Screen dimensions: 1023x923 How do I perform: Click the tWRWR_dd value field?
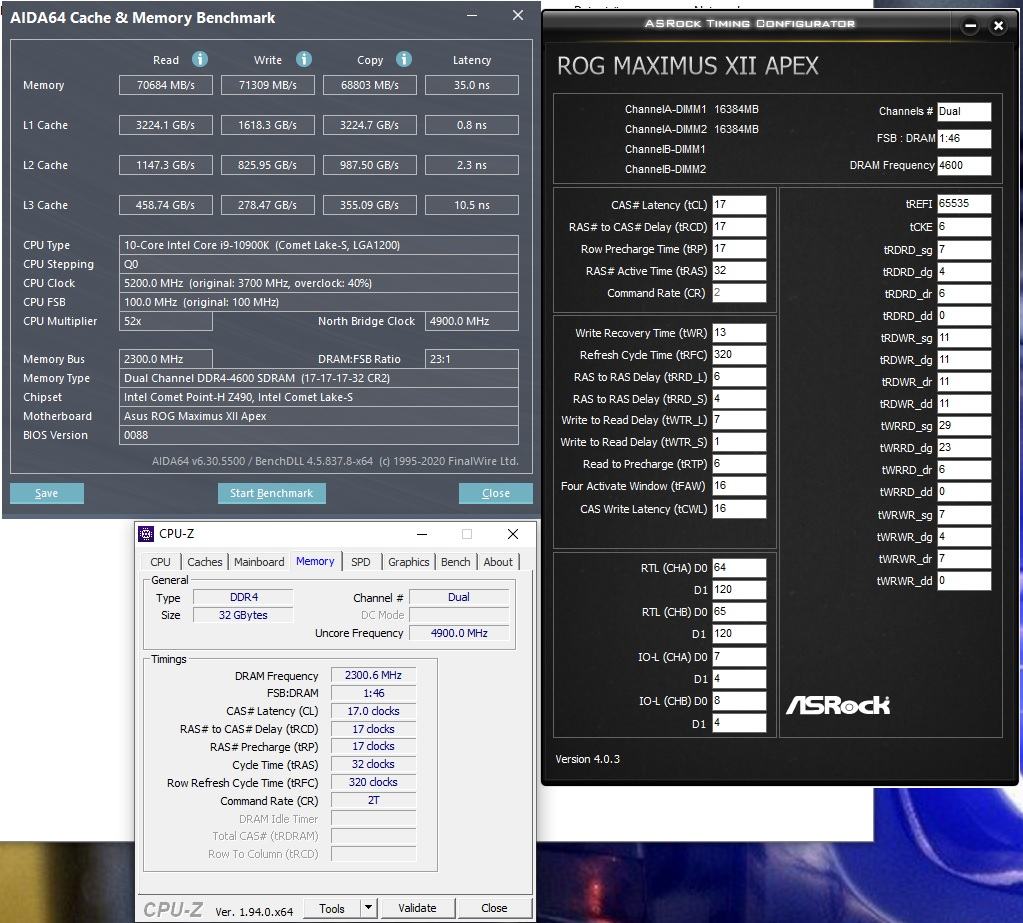pyautogui.click(x=964, y=581)
